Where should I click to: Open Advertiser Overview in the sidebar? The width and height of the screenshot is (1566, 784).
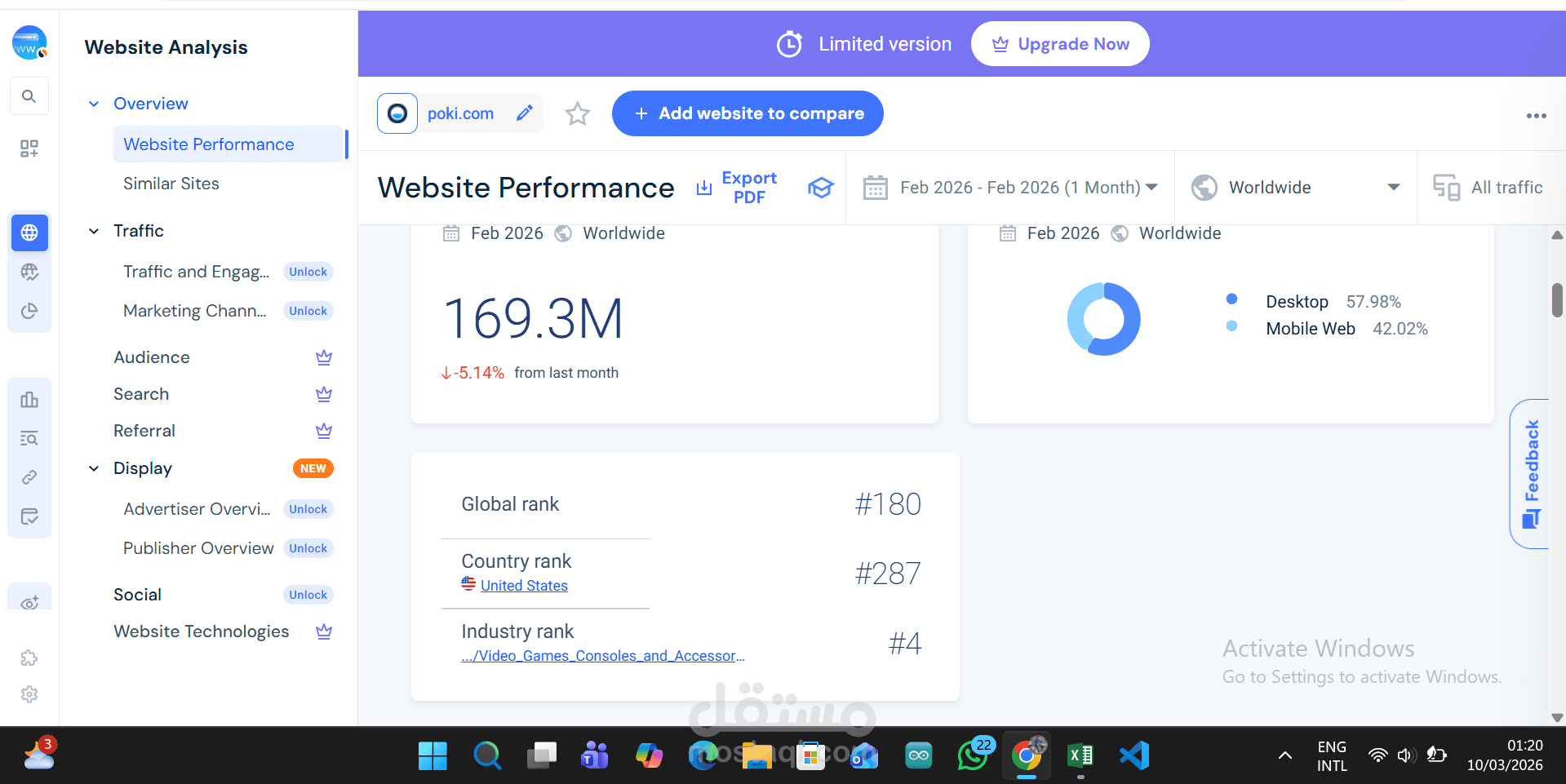[197, 509]
